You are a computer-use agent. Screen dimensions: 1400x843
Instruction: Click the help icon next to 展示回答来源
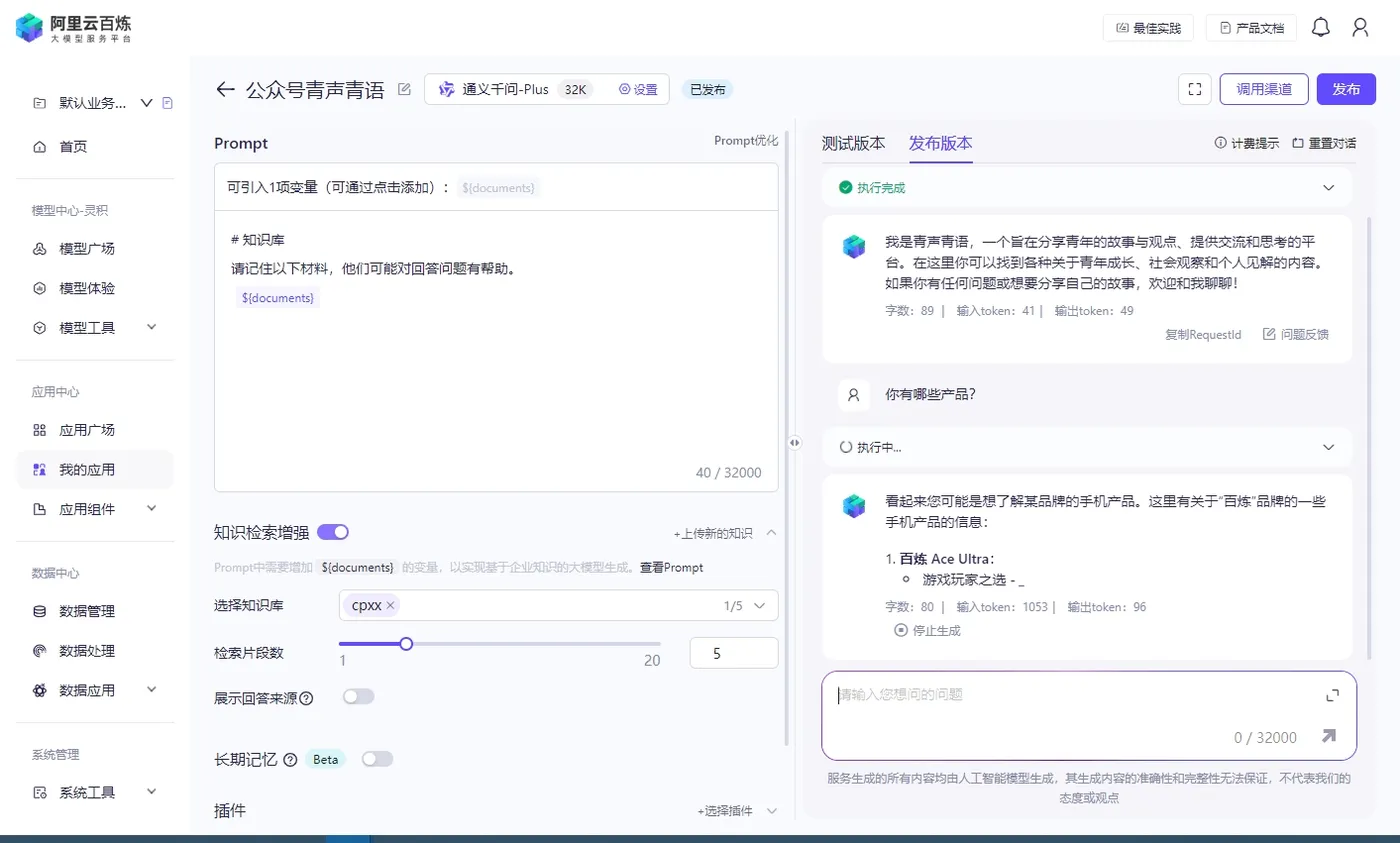point(306,698)
